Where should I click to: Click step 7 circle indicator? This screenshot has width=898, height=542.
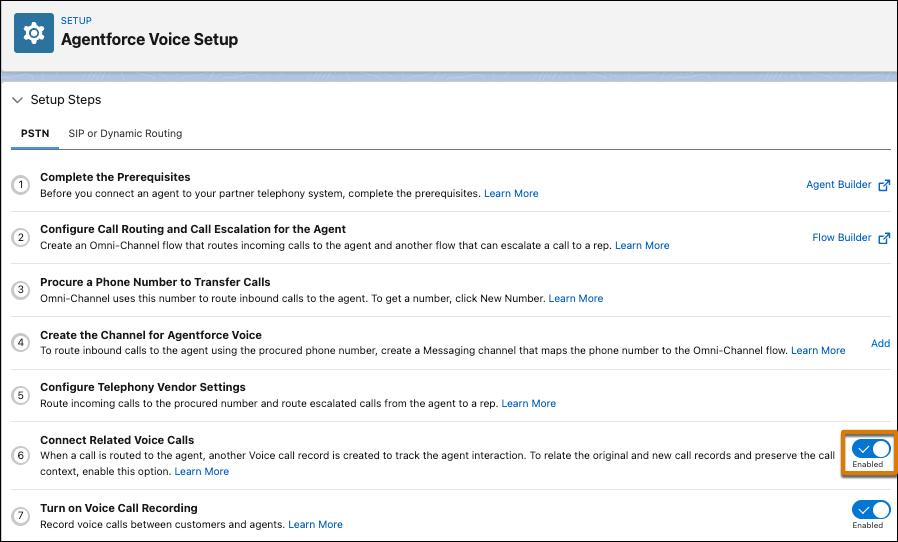(x=21, y=516)
